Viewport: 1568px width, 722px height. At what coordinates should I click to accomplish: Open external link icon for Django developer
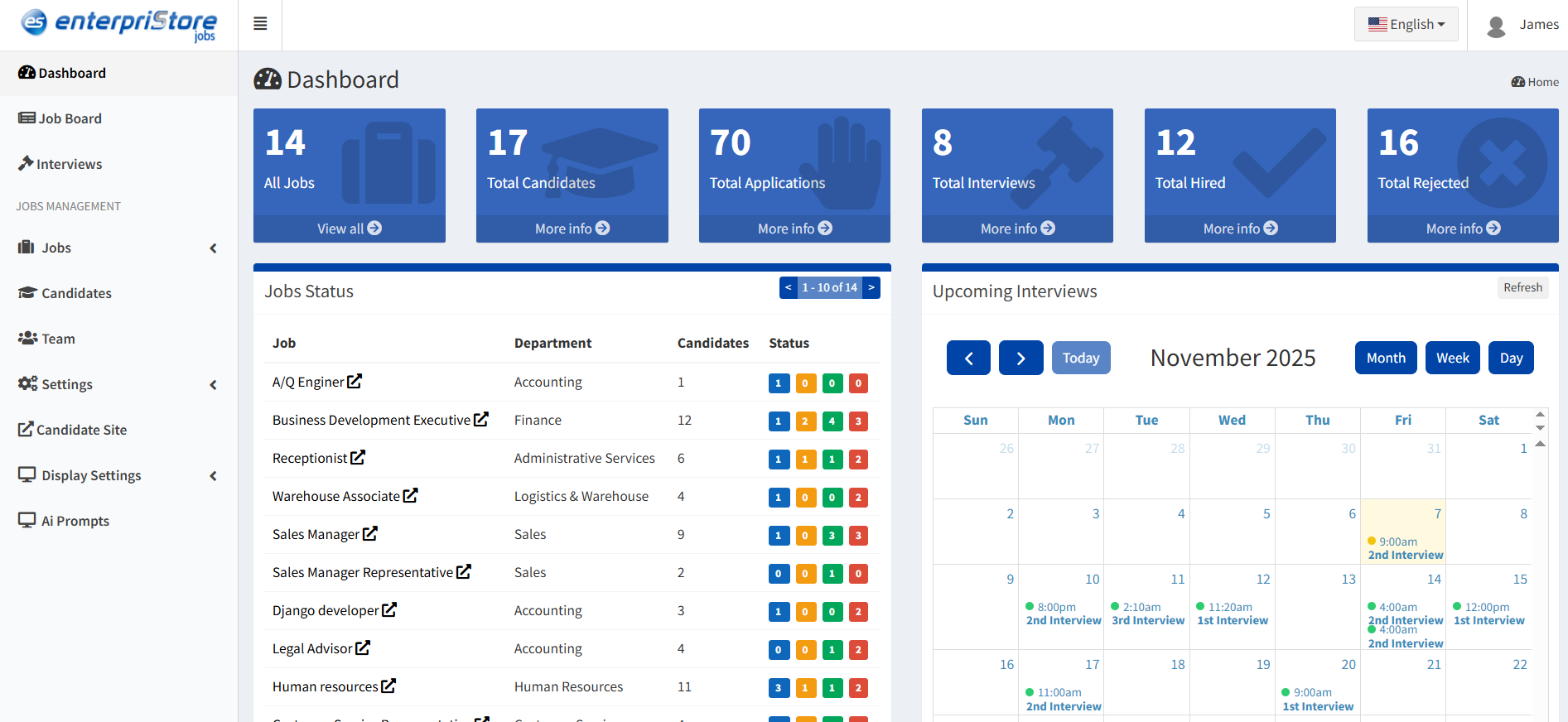(x=389, y=610)
